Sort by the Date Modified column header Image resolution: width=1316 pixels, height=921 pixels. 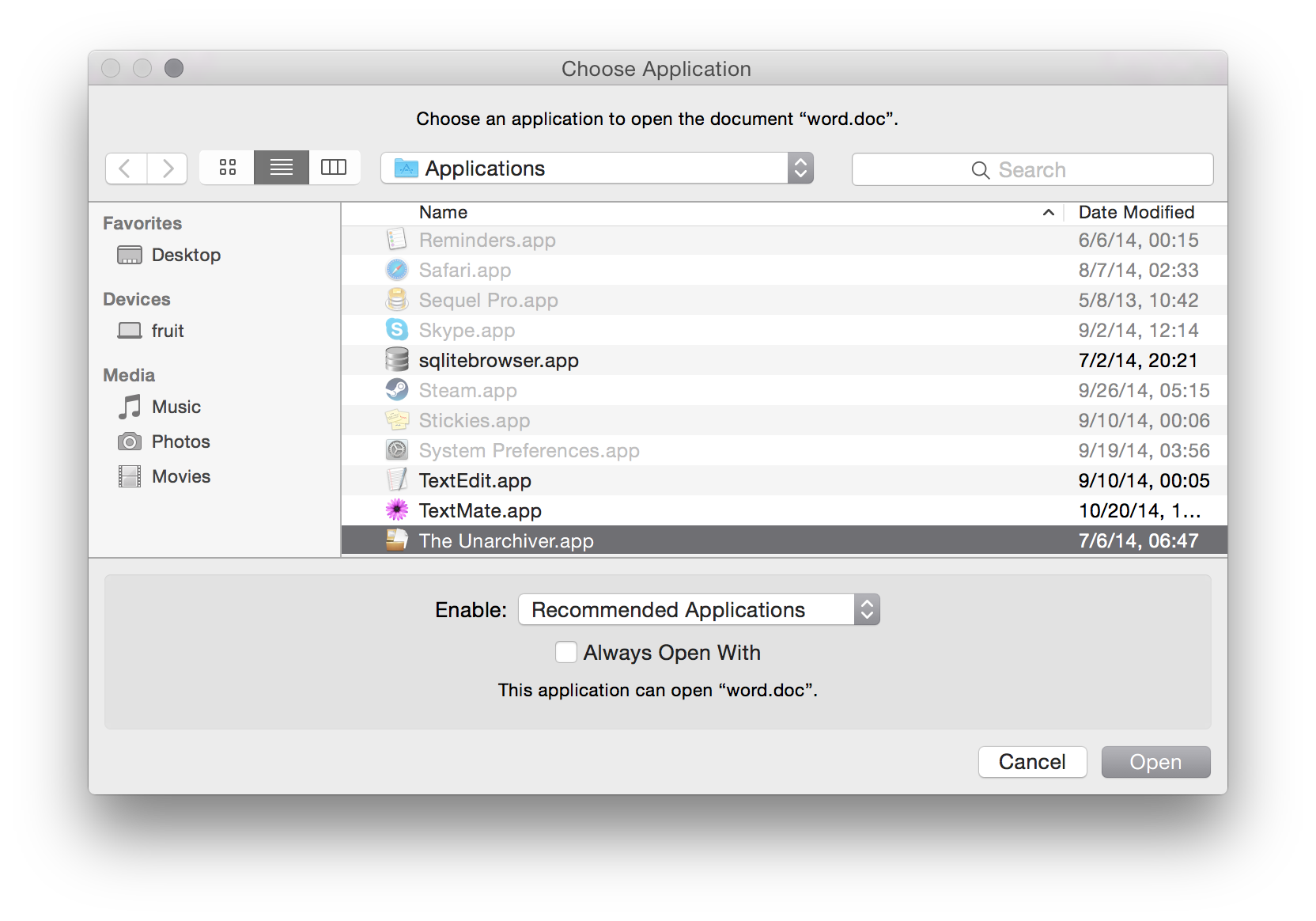point(1136,212)
